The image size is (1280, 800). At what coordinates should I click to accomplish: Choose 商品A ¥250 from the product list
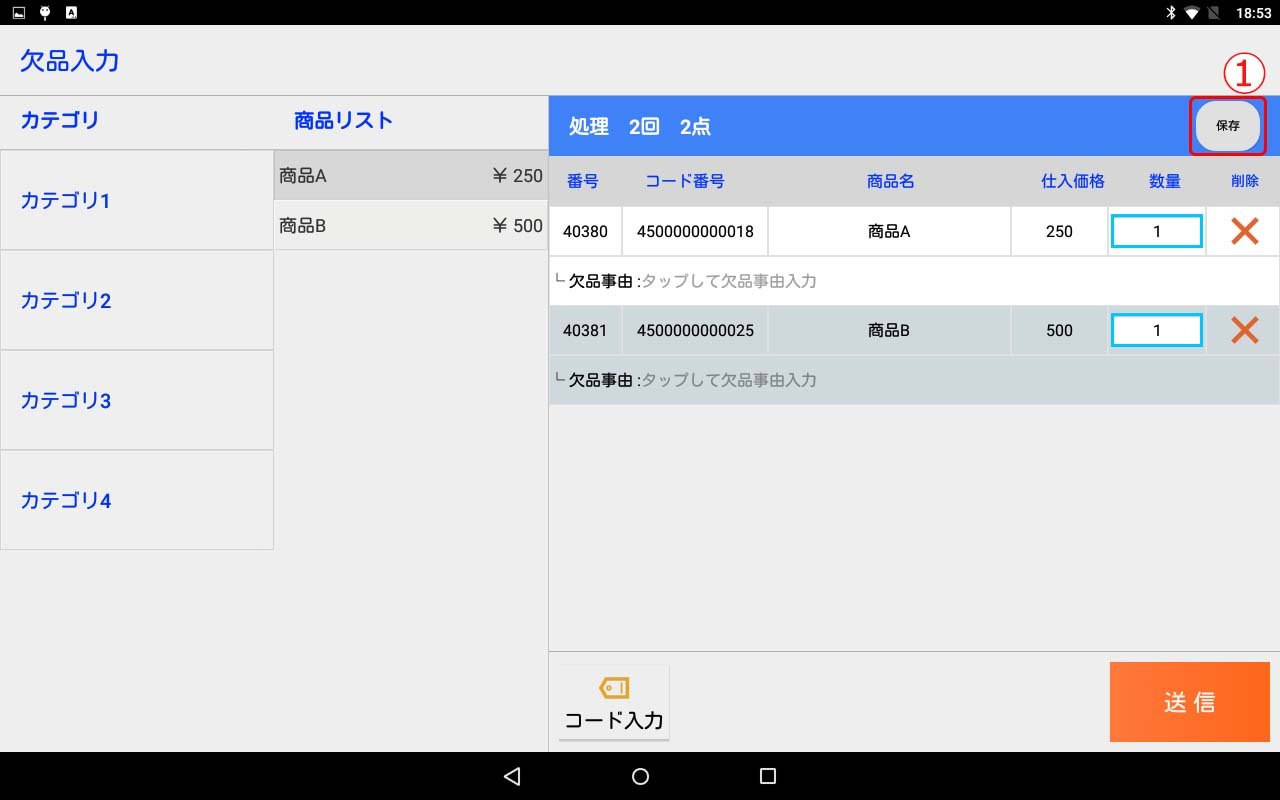pos(411,176)
